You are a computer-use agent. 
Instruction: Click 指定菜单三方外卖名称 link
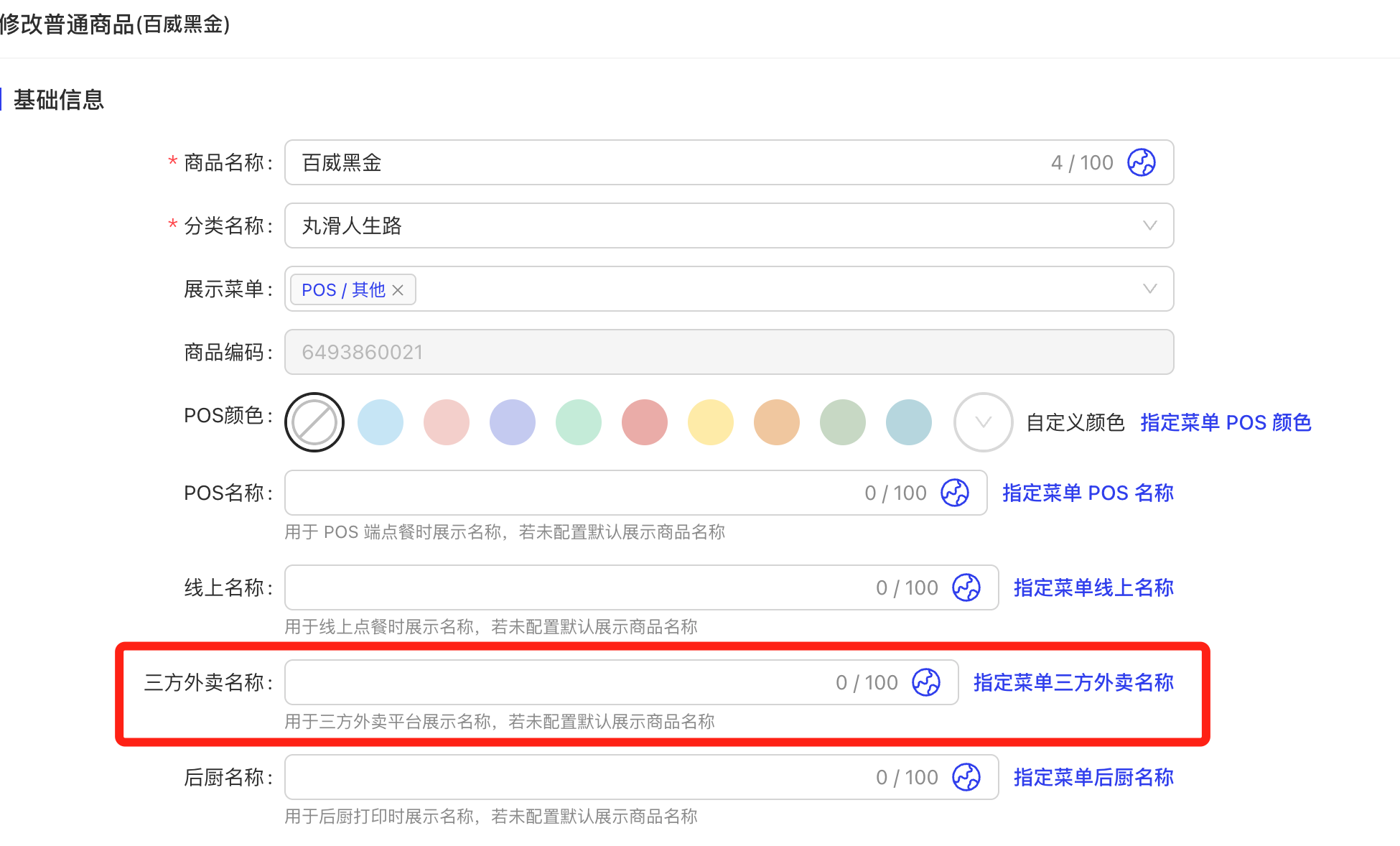pos(1073,682)
